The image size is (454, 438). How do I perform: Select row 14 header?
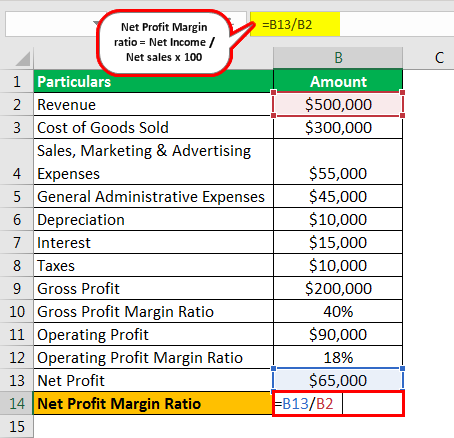pyautogui.click(x=17, y=403)
